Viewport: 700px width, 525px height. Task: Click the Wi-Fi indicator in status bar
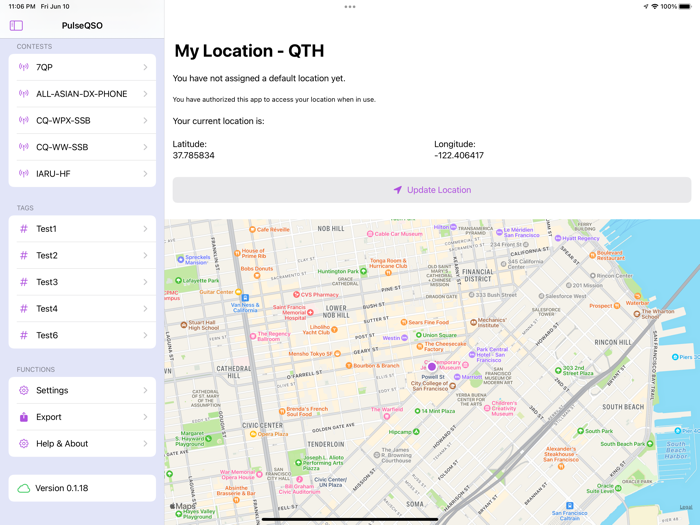655,7
